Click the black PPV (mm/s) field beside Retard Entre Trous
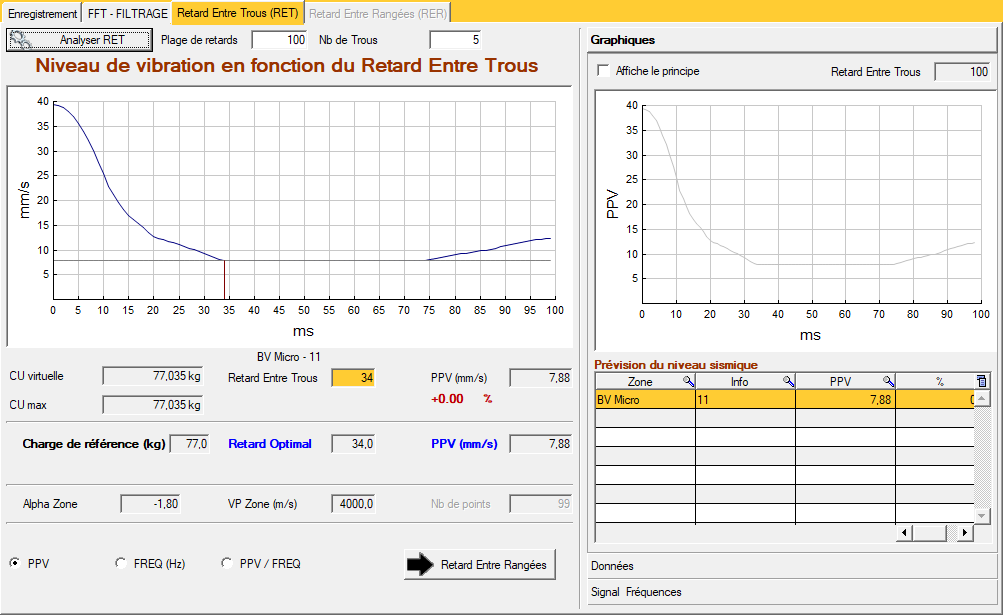The image size is (1003, 615). tap(541, 378)
